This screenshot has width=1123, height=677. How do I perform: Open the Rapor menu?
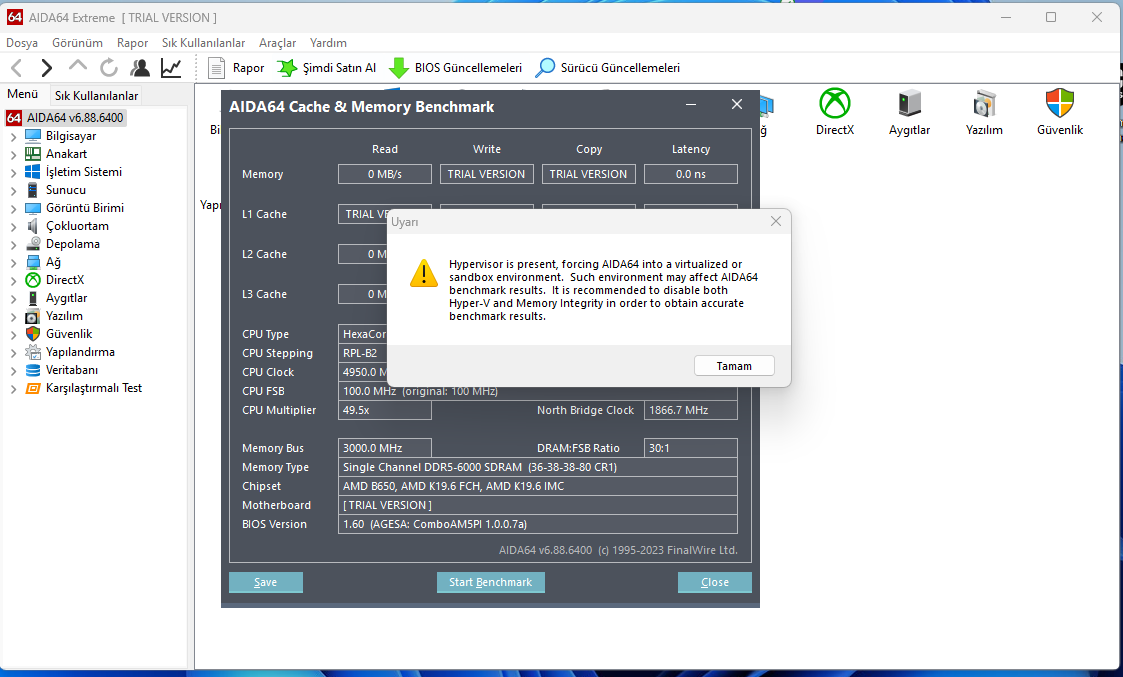132,43
